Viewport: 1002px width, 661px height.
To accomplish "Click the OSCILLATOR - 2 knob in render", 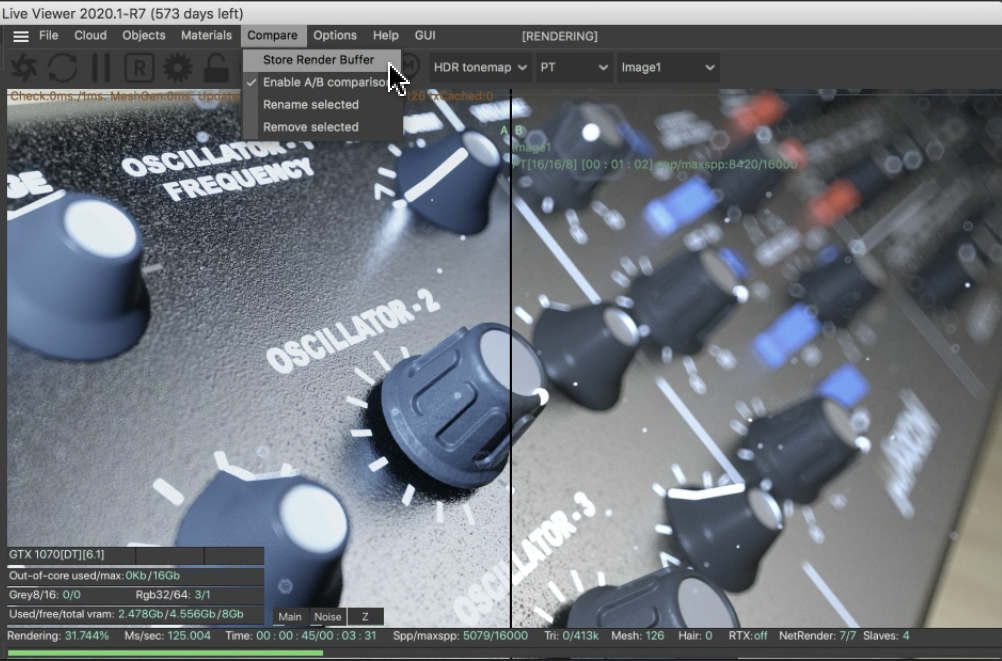I will point(465,406).
